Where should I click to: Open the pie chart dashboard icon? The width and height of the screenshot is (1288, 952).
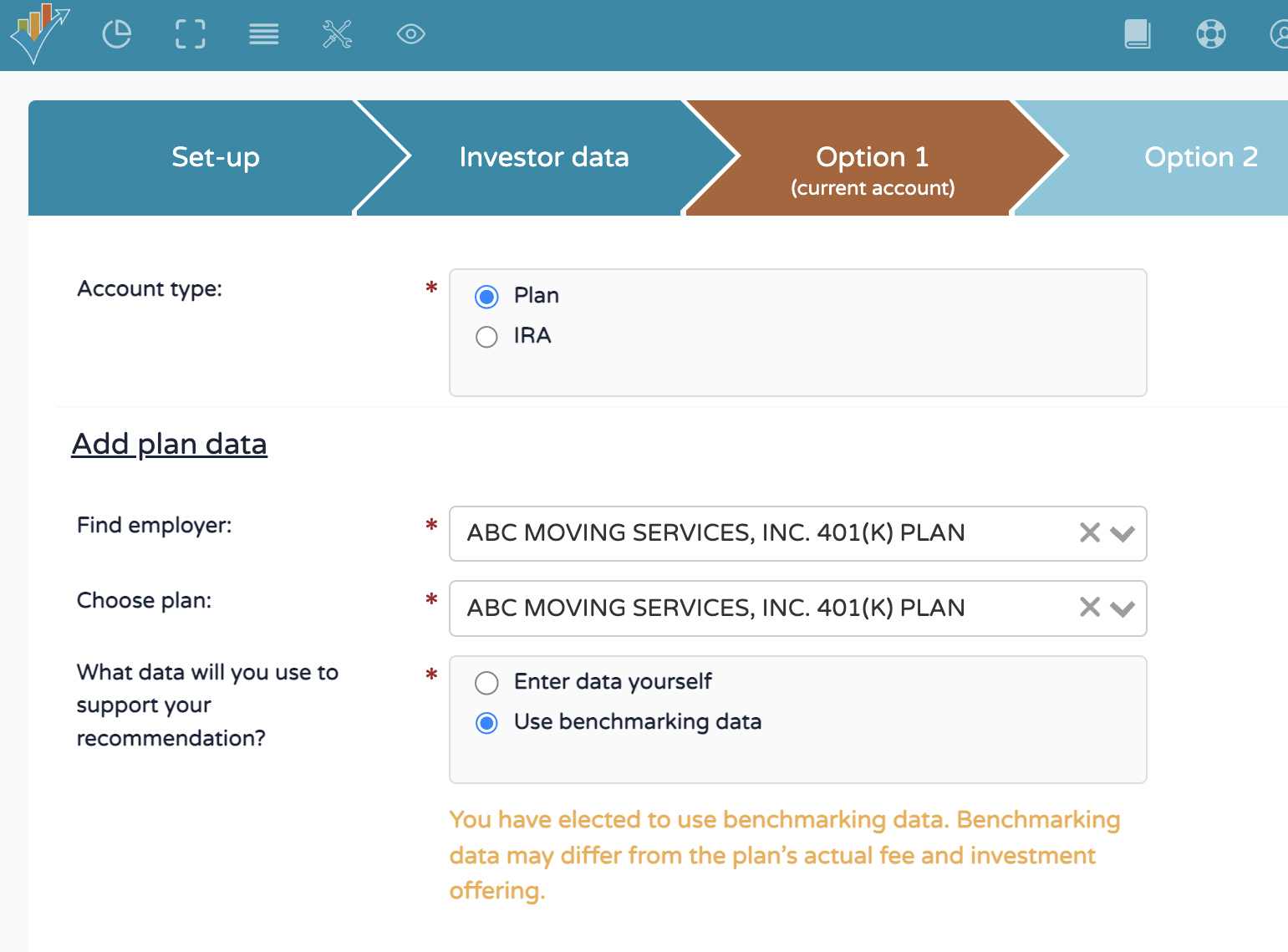click(117, 34)
